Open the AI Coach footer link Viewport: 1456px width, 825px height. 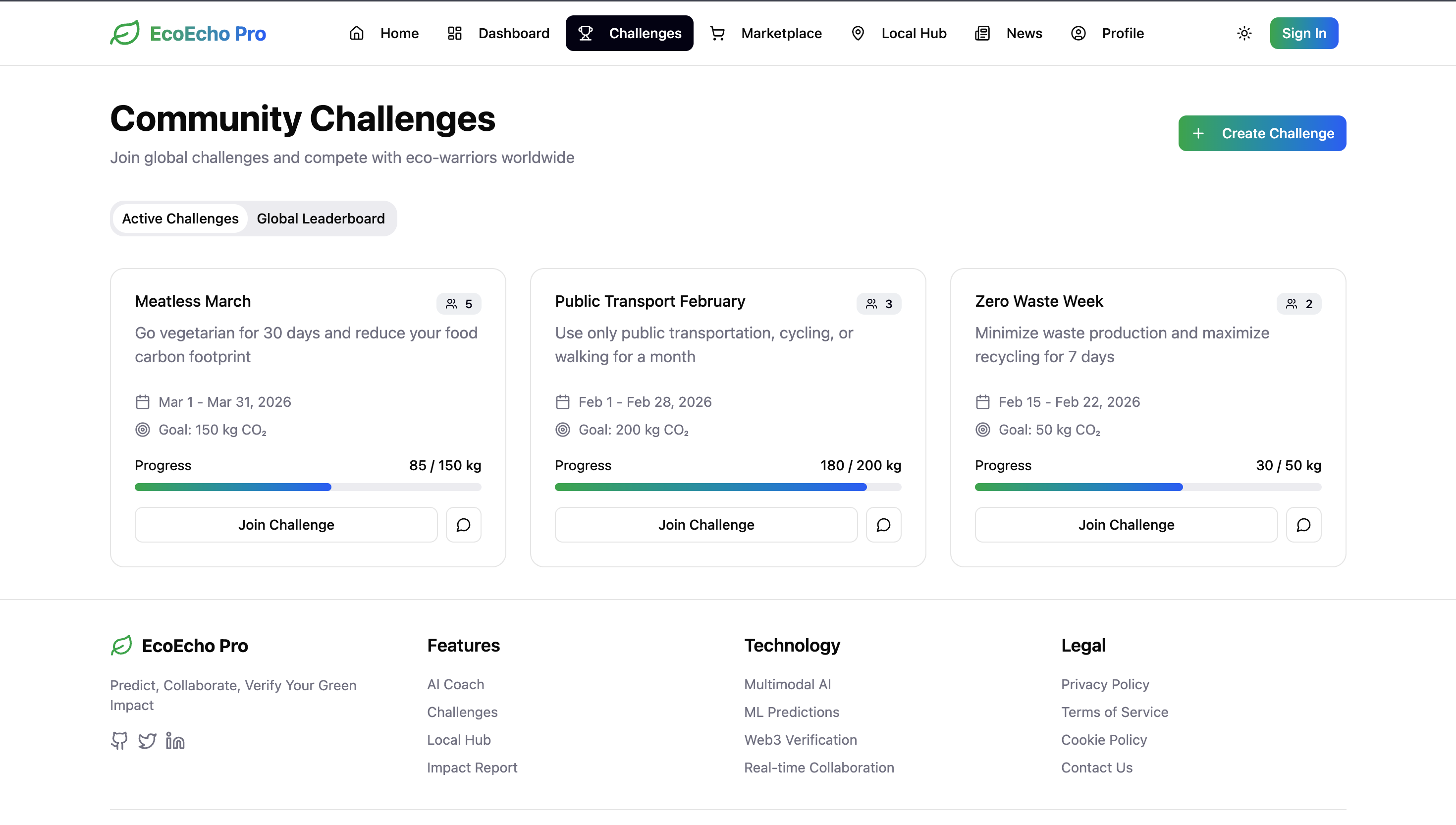pyautogui.click(x=455, y=684)
